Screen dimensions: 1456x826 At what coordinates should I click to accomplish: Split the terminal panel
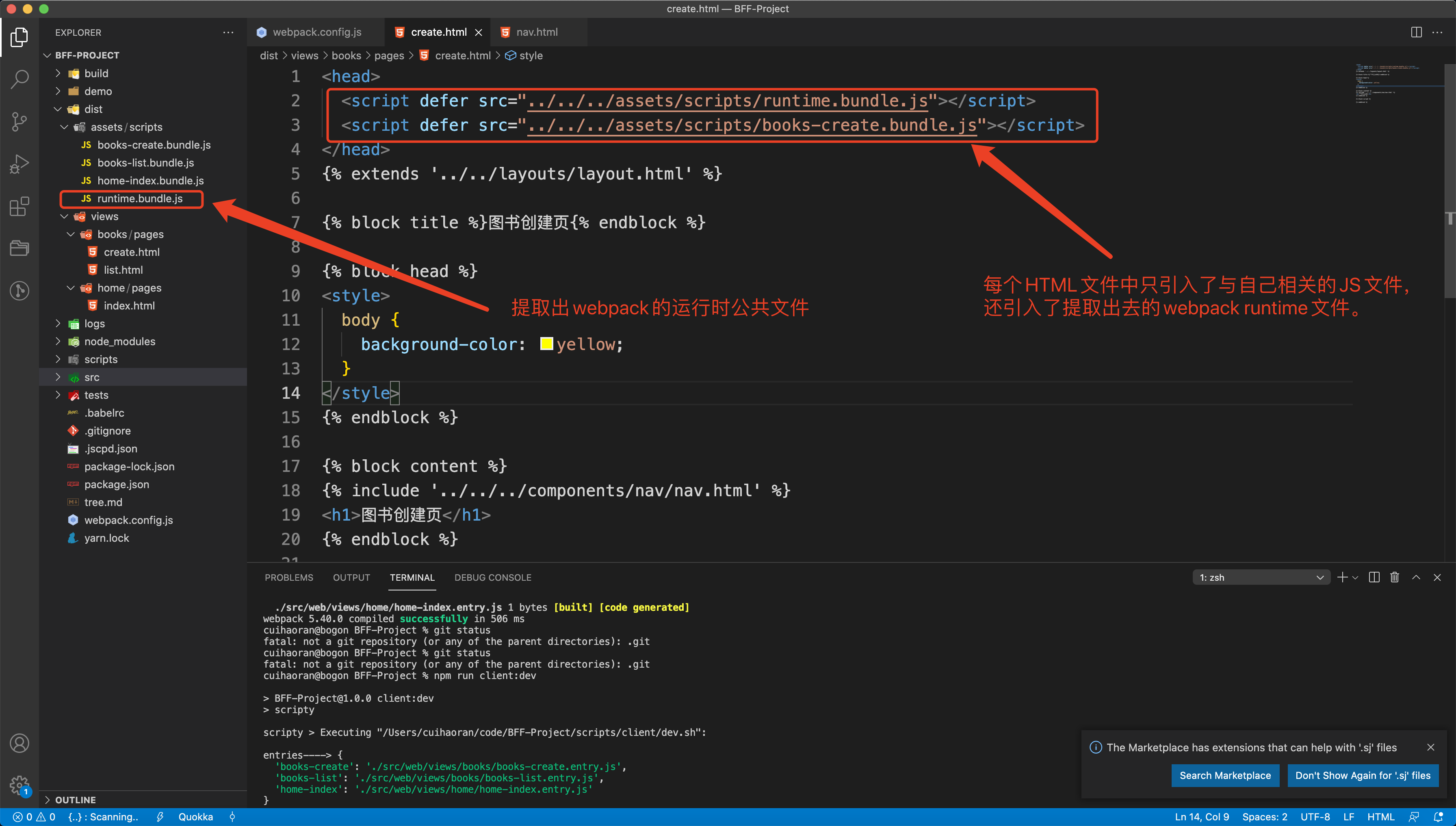click(1374, 577)
